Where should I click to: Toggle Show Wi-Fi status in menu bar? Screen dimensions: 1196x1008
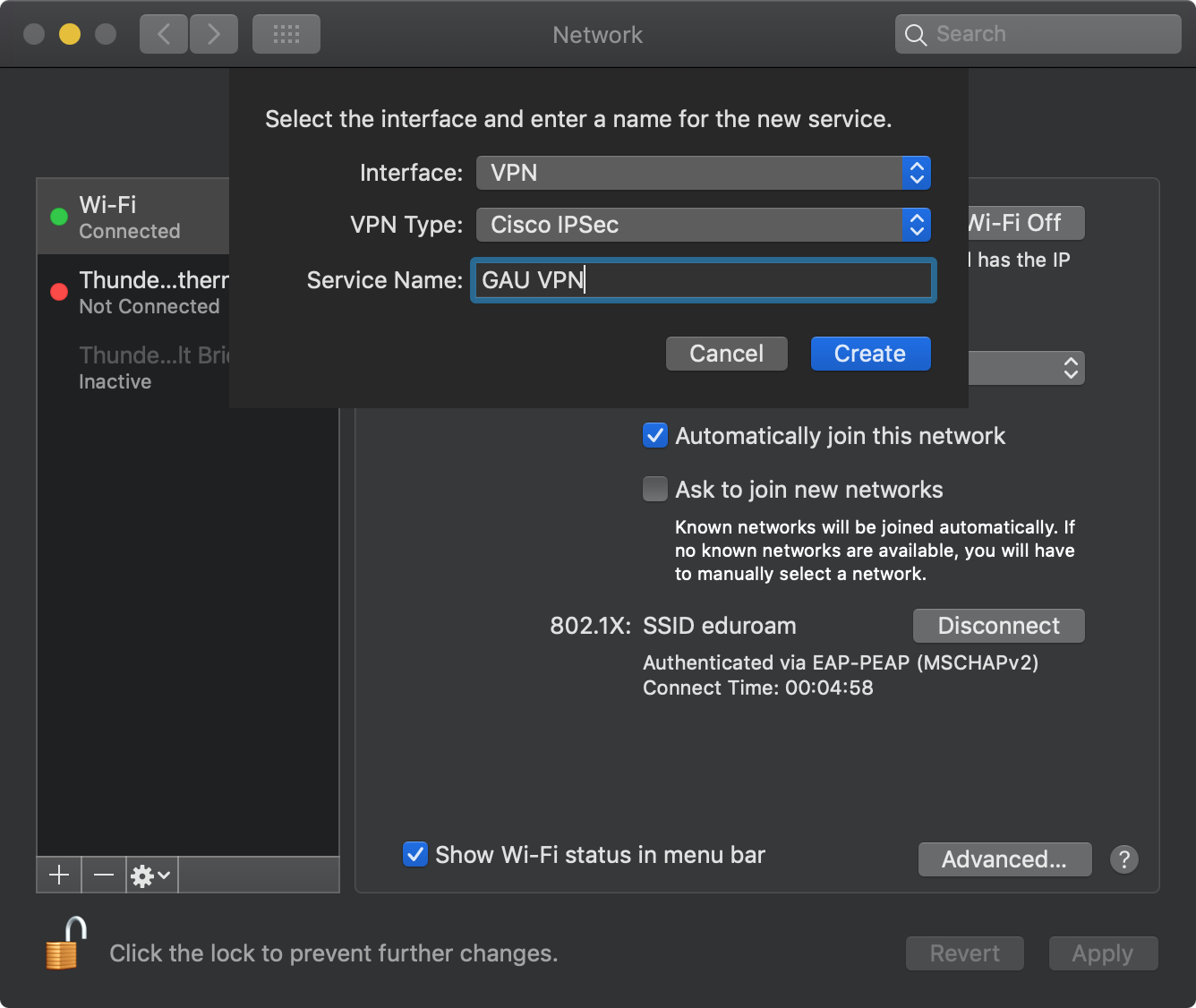coord(414,854)
